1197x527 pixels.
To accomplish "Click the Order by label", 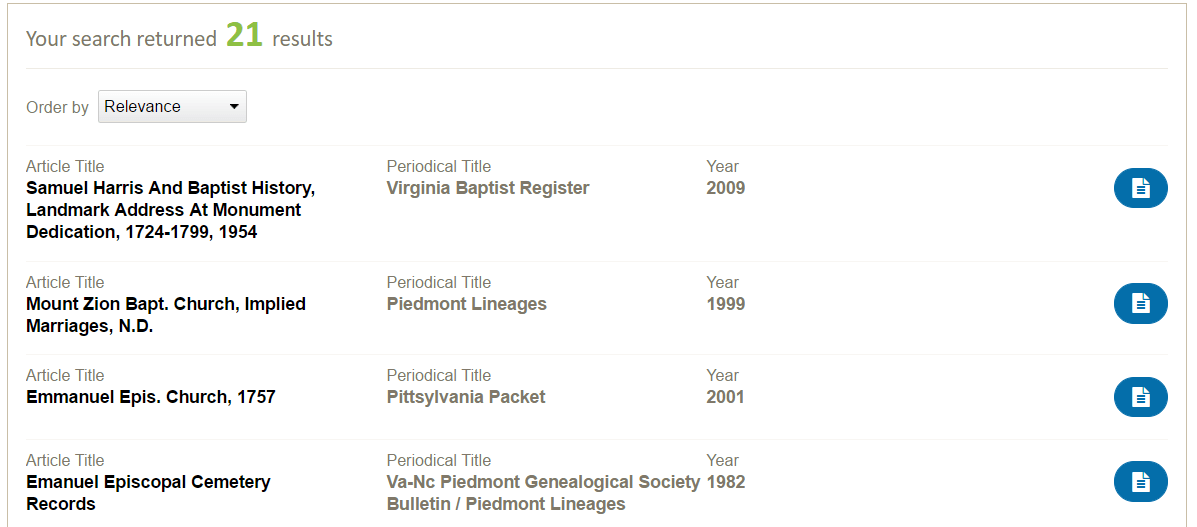I will pyautogui.click(x=57, y=108).
